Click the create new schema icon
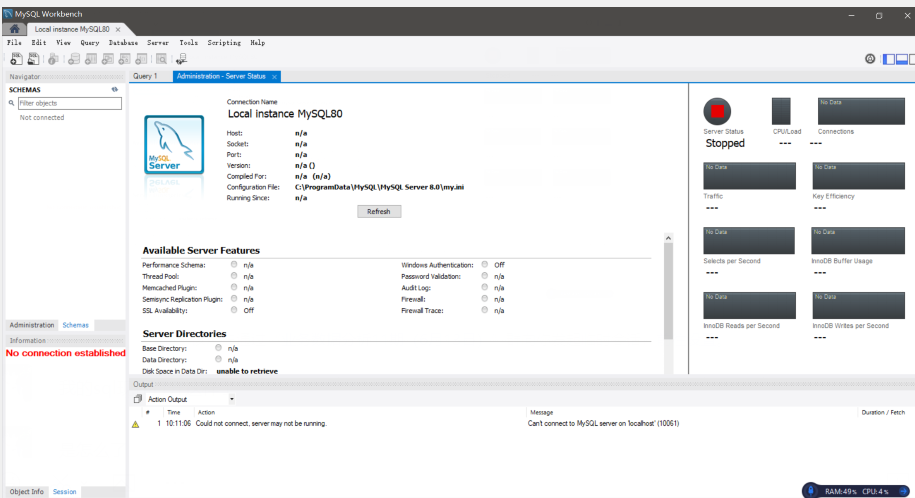915x498 pixels. [x=74, y=58]
